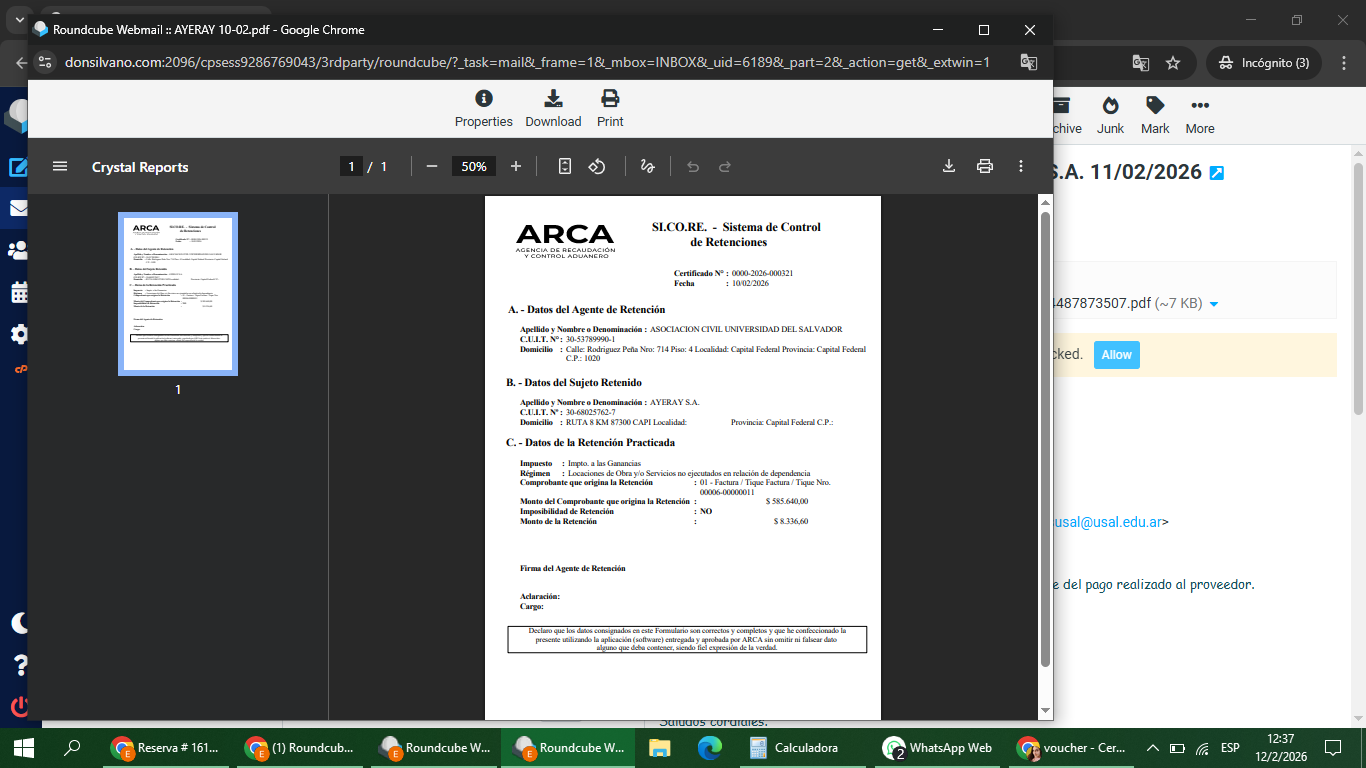Click the fit to page icon

(x=565, y=166)
